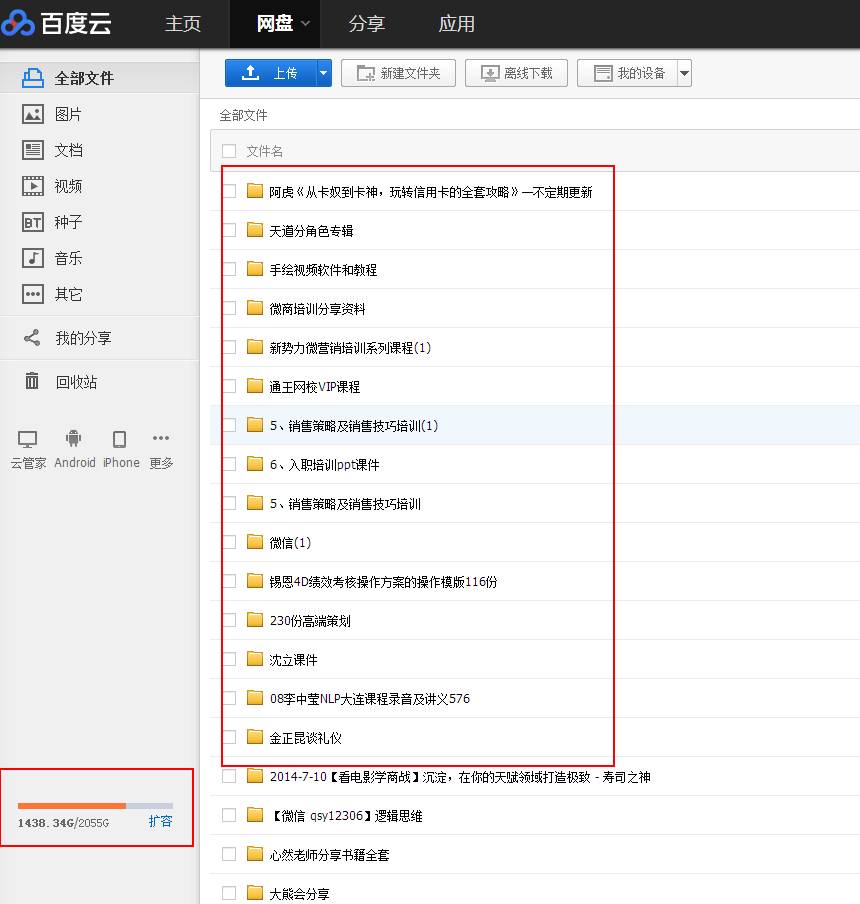Image resolution: width=860 pixels, height=904 pixels.
Task: Switch to the 分享 top navigation tab
Action: [367, 23]
